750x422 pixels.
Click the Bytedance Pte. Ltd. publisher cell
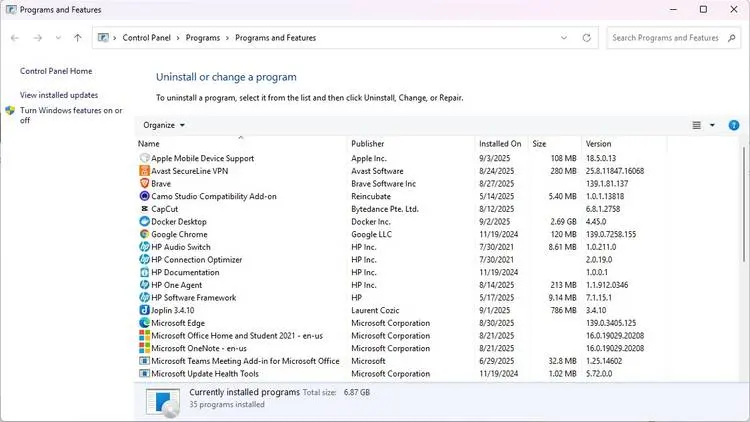pyautogui.click(x=385, y=209)
